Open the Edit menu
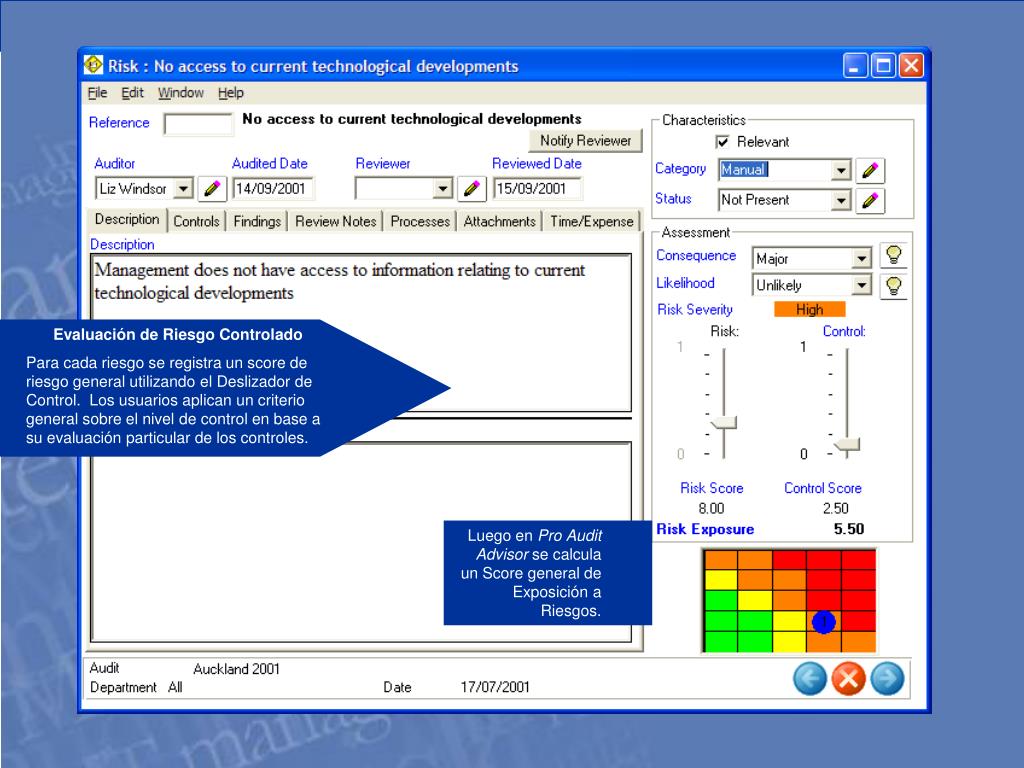Image resolution: width=1024 pixels, height=768 pixels. click(x=133, y=93)
